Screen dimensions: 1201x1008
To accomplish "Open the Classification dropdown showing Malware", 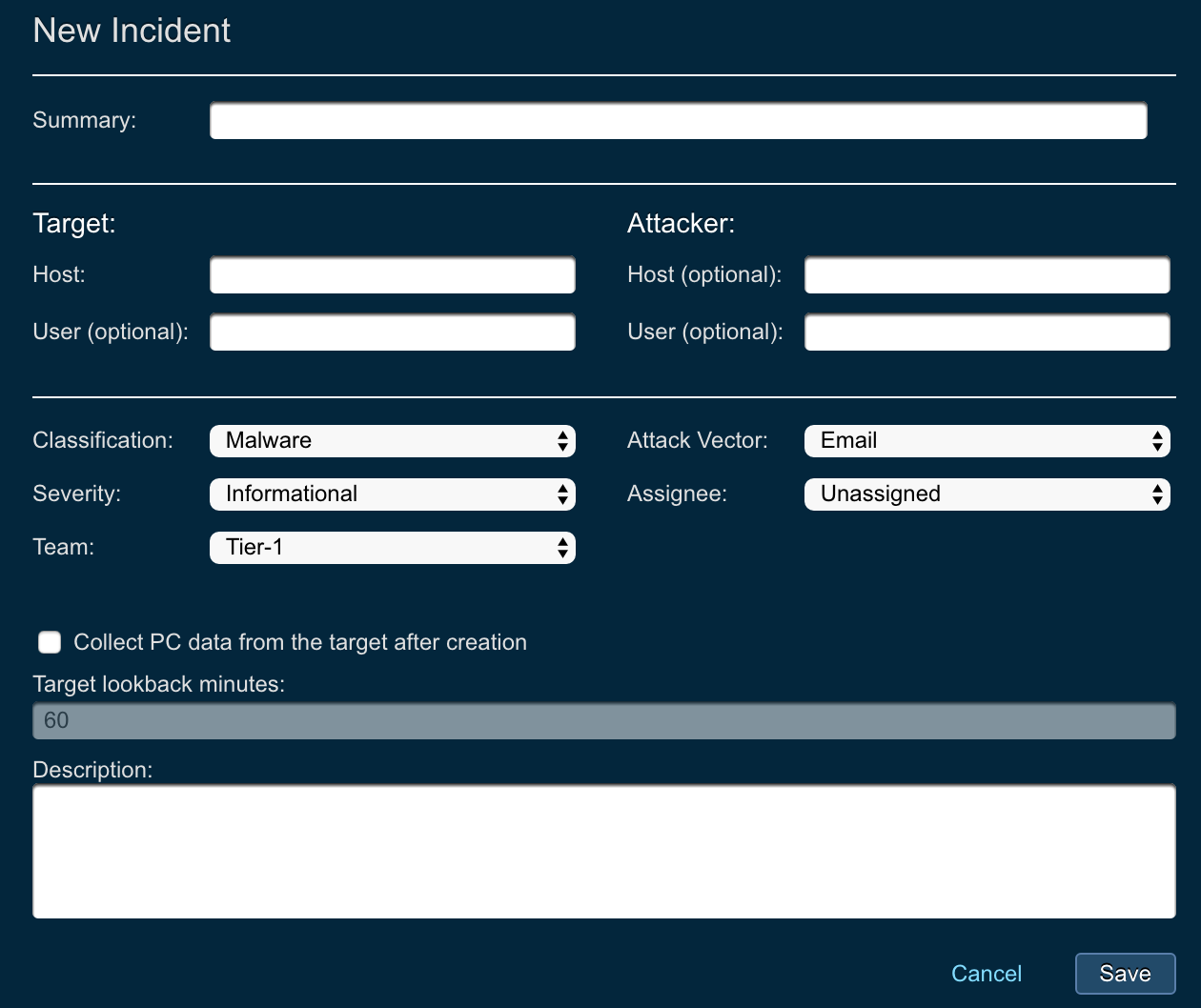I will pos(392,440).
